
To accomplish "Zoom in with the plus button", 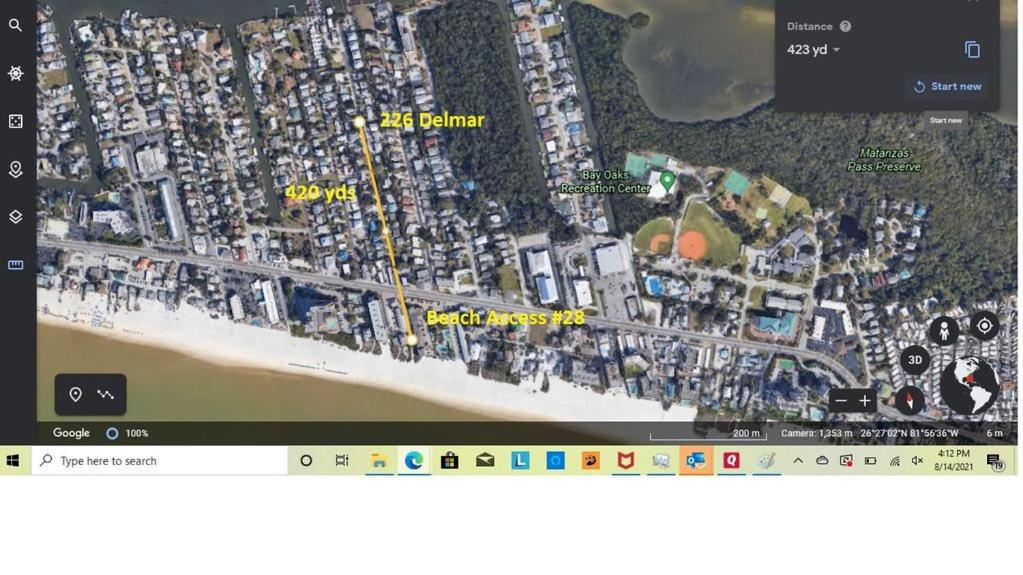I will [865, 401].
